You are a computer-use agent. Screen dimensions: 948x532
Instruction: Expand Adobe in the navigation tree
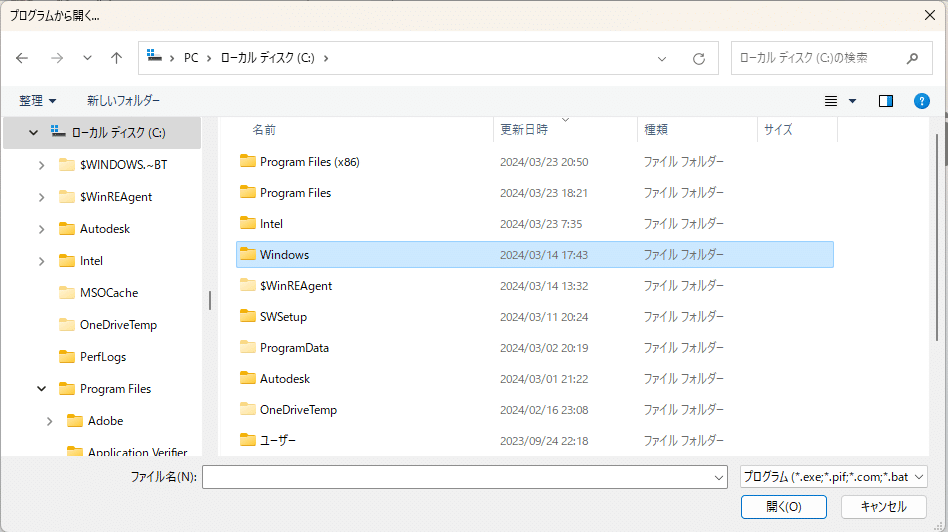pos(50,421)
